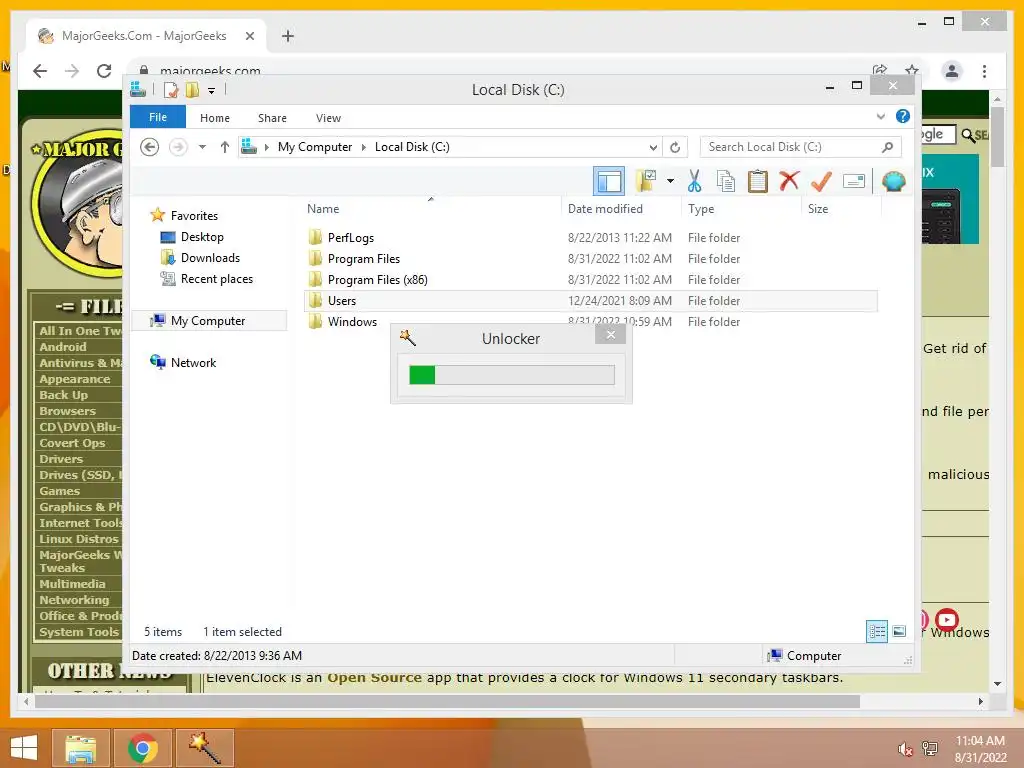1024x768 pixels.
Task: Click the New folder icon in toolbar
Action: 647,180
